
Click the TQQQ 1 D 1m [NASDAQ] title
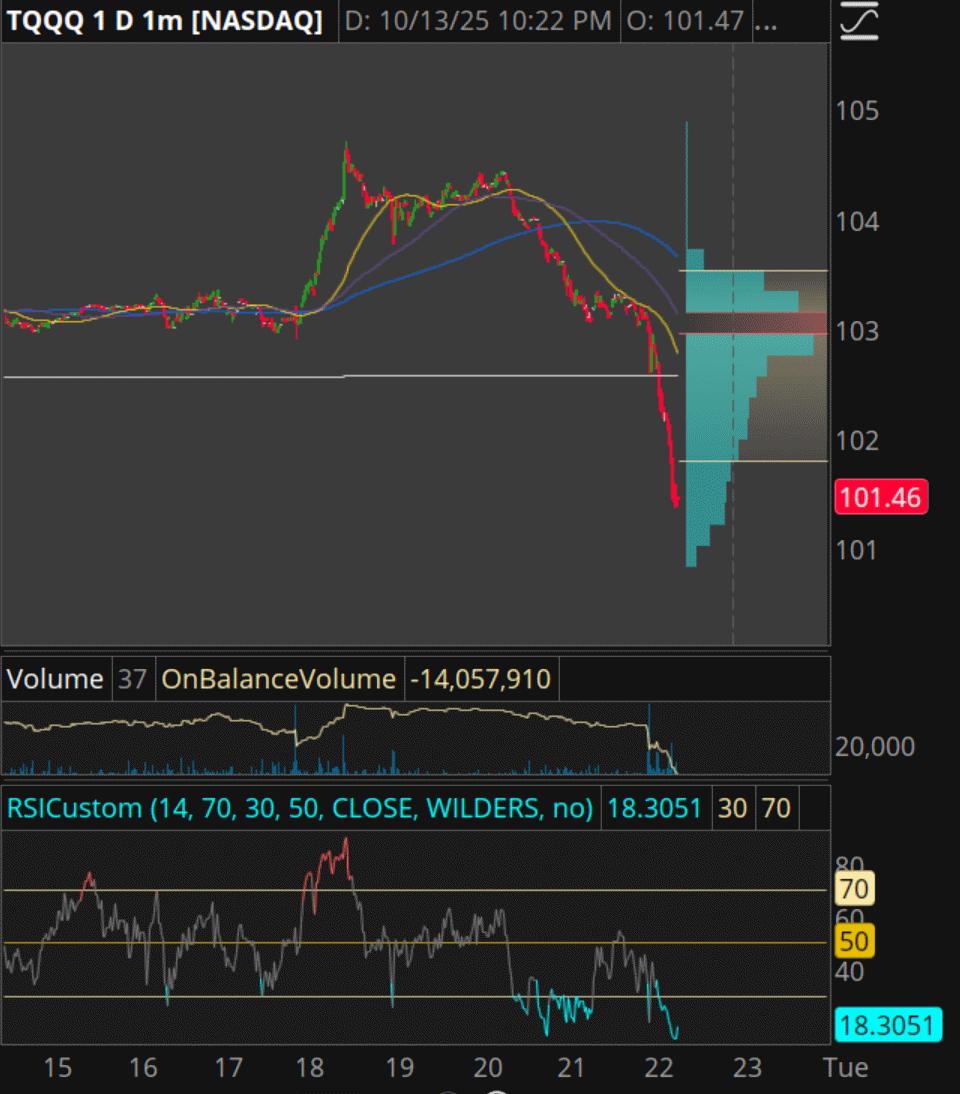pyautogui.click(x=165, y=21)
